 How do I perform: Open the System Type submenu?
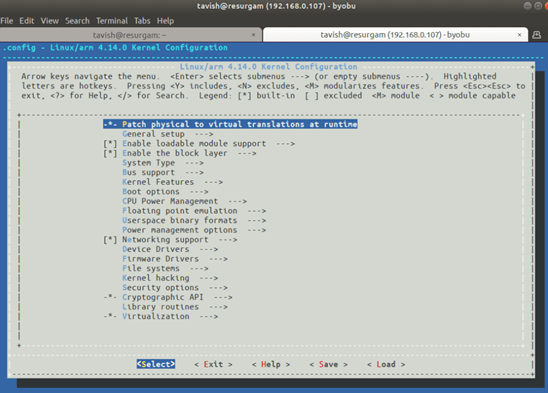pyautogui.click(x=163, y=163)
